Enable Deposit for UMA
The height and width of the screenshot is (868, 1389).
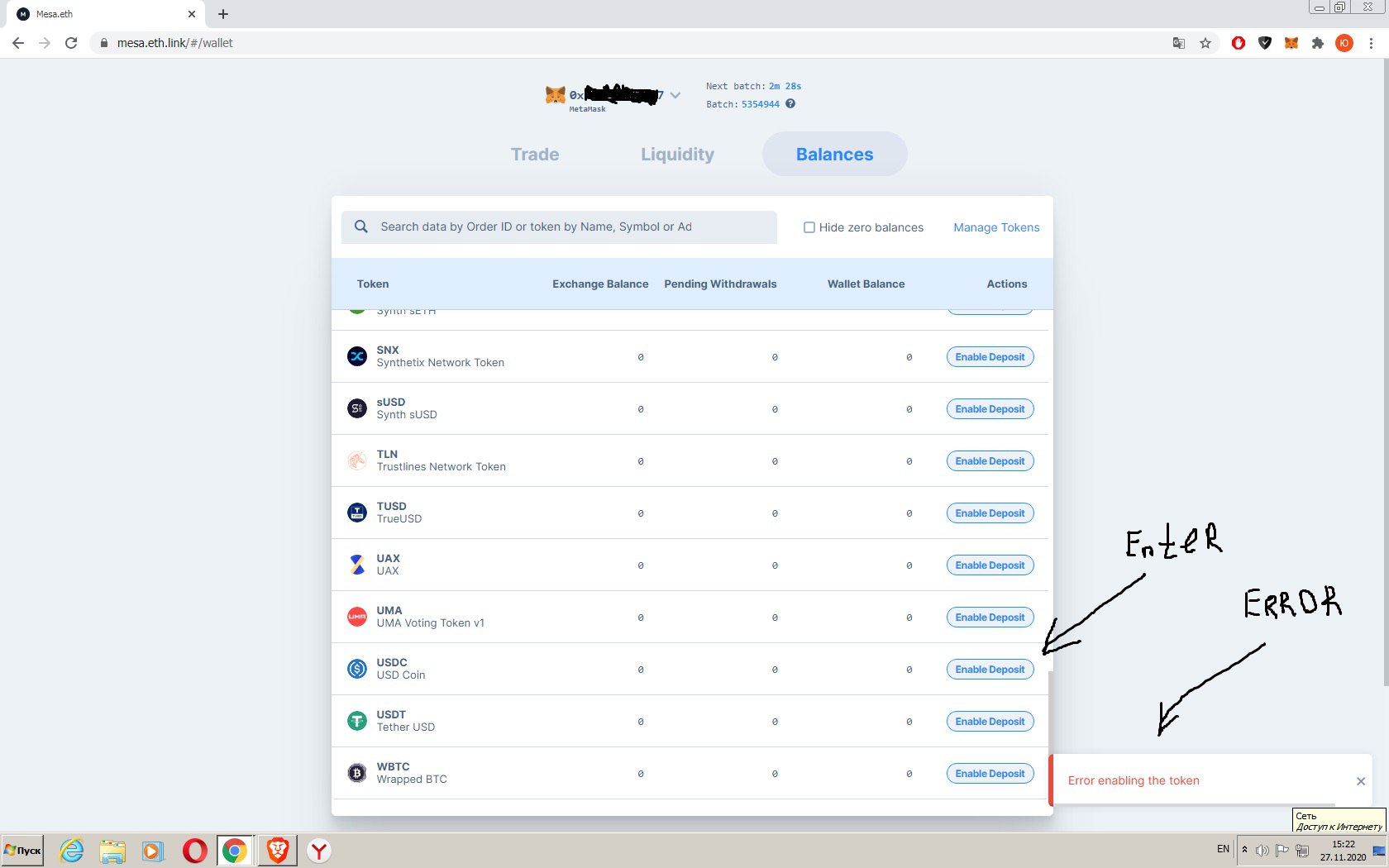990,617
